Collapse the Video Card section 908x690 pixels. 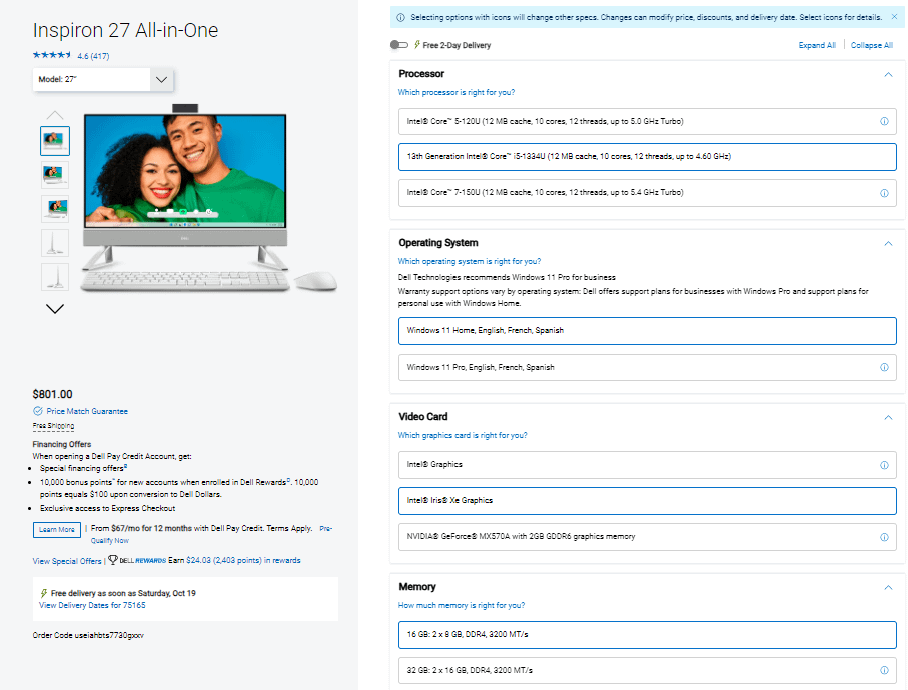(x=887, y=417)
